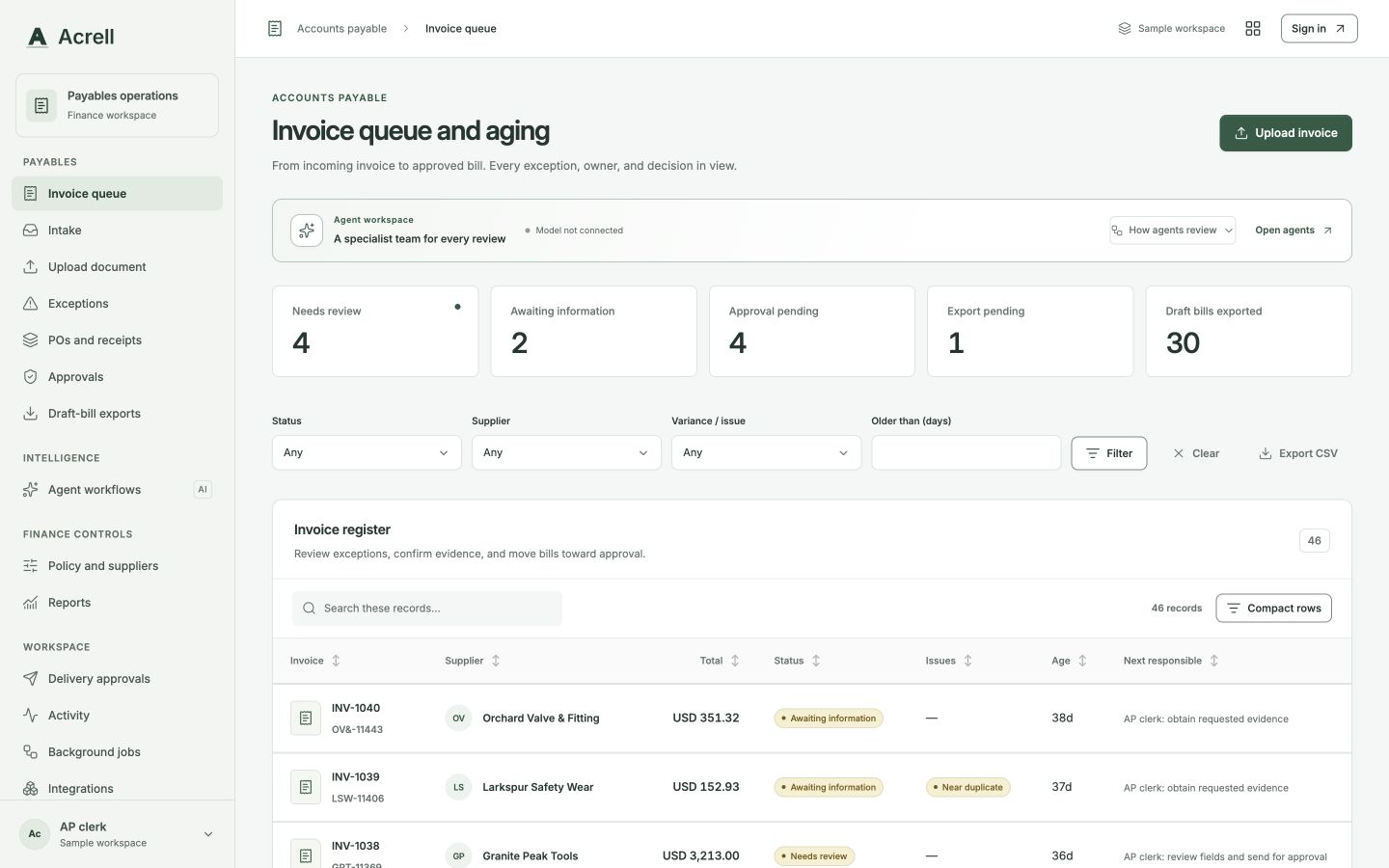The height and width of the screenshot is (868, 1389).
Task: Open the Supplier filter dropdown
Action: [x=566, y=452]
